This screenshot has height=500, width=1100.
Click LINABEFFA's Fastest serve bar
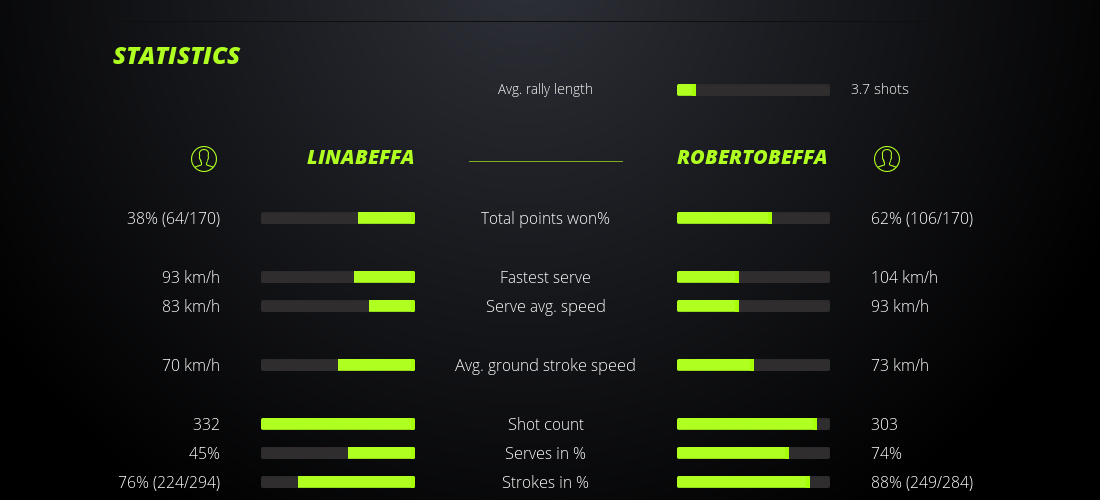[338, 277]
